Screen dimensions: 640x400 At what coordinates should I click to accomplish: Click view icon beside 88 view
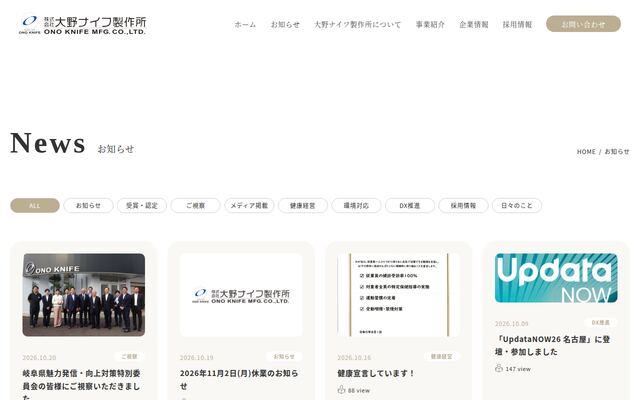coord(341,390)
